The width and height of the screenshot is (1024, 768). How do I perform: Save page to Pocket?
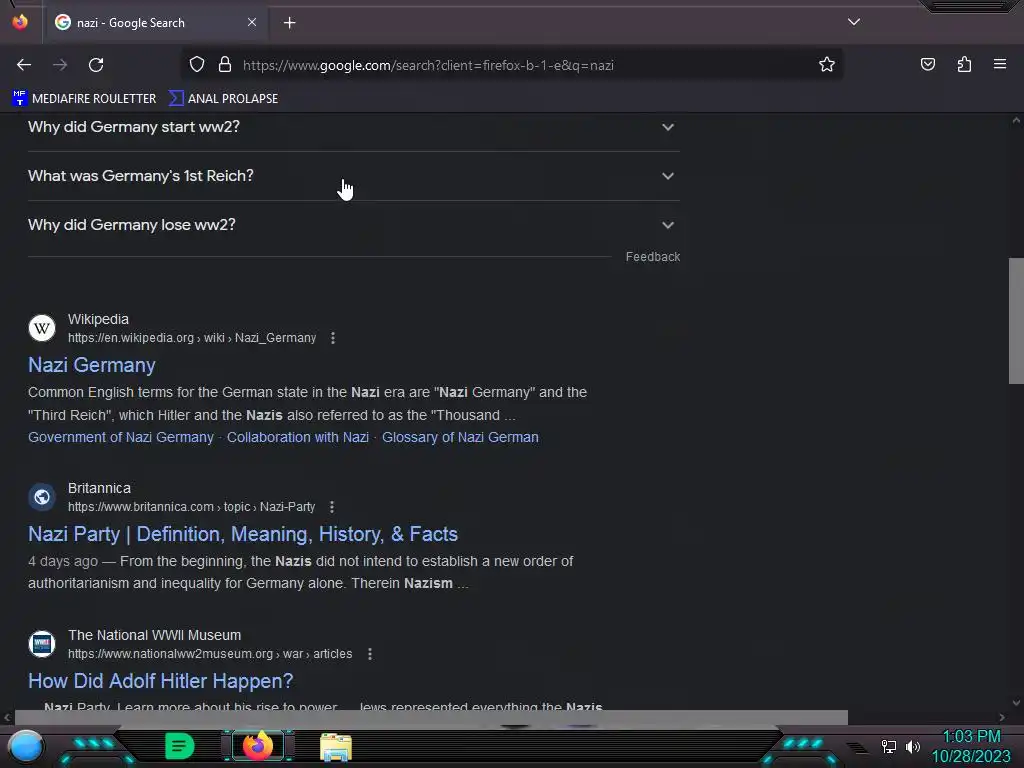coord(927,65)
